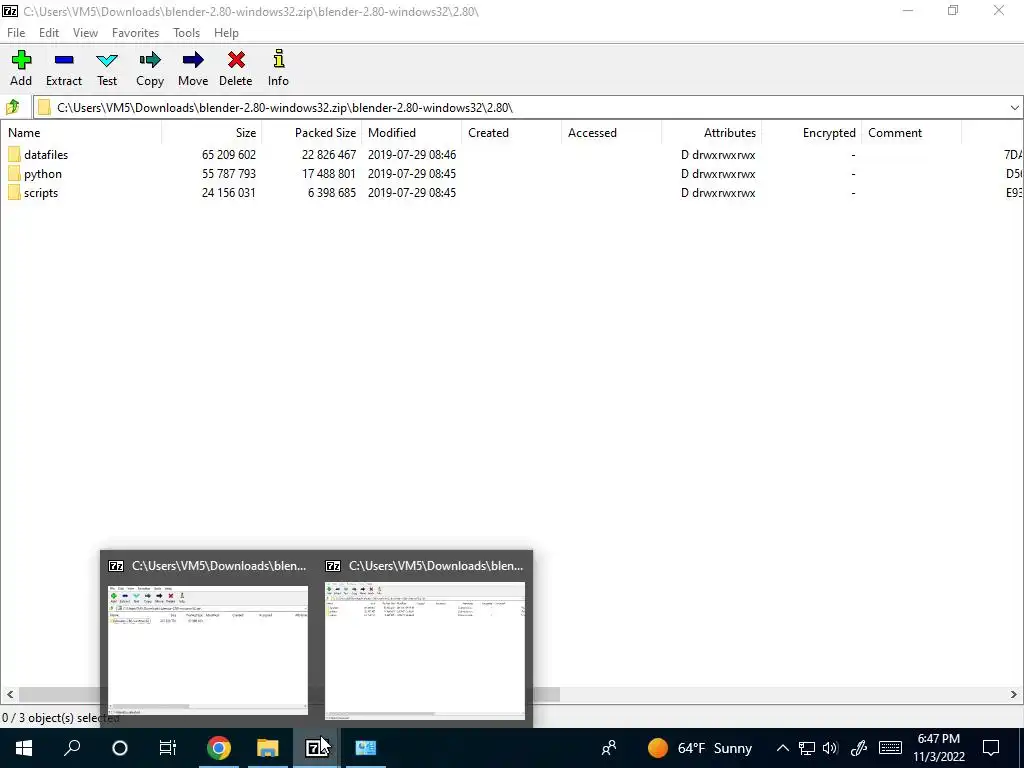Image resolution: width=1024 pixels, height=768 pixels.
Task: Open File Explorer from the taskbar
Action: coord(267,748)
